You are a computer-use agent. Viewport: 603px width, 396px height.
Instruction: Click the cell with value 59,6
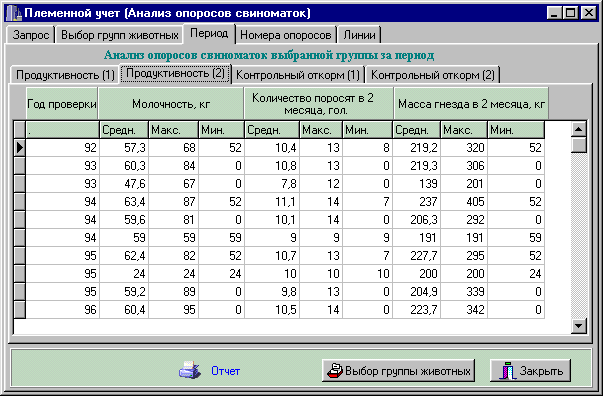(x=124, y=220)
